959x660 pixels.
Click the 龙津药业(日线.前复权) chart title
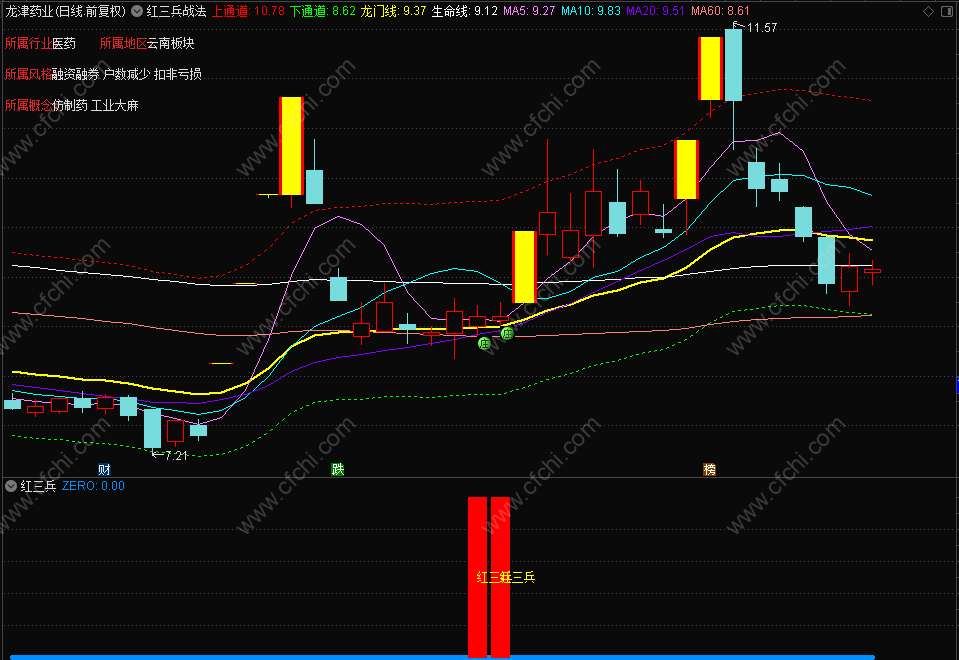[x=65, y=11]
